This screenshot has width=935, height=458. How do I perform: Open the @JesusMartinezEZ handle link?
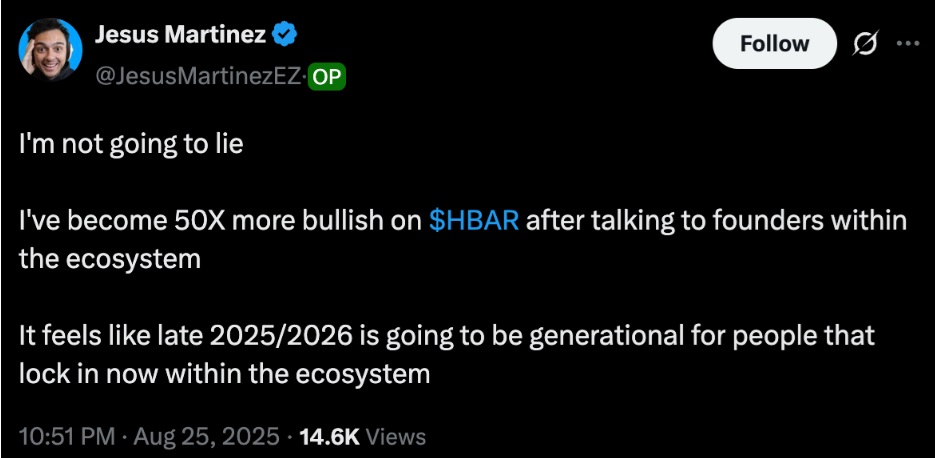point(197,76)
